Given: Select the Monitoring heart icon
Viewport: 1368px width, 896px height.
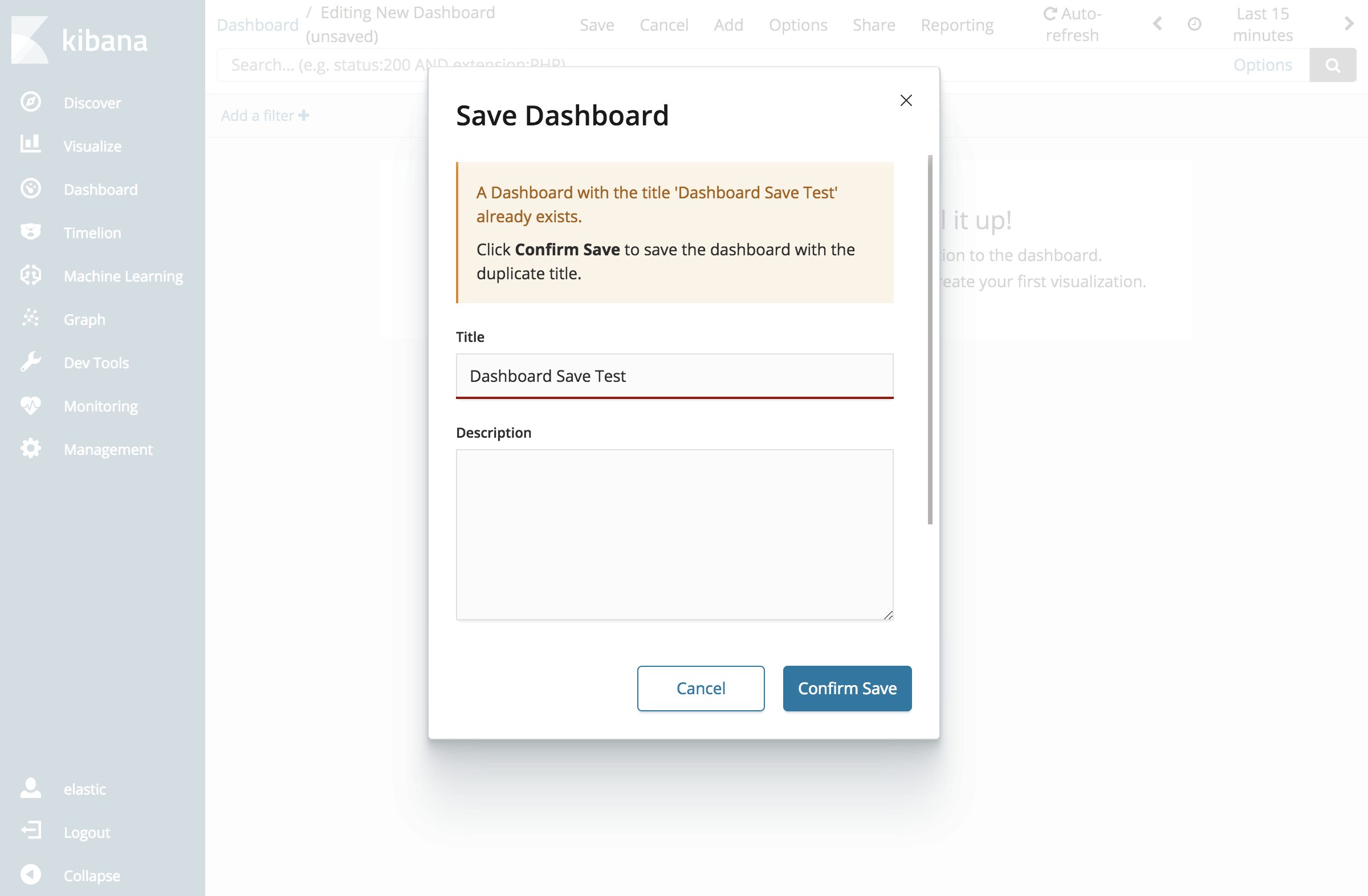Looking at the screenshot, I should point(30,406).
